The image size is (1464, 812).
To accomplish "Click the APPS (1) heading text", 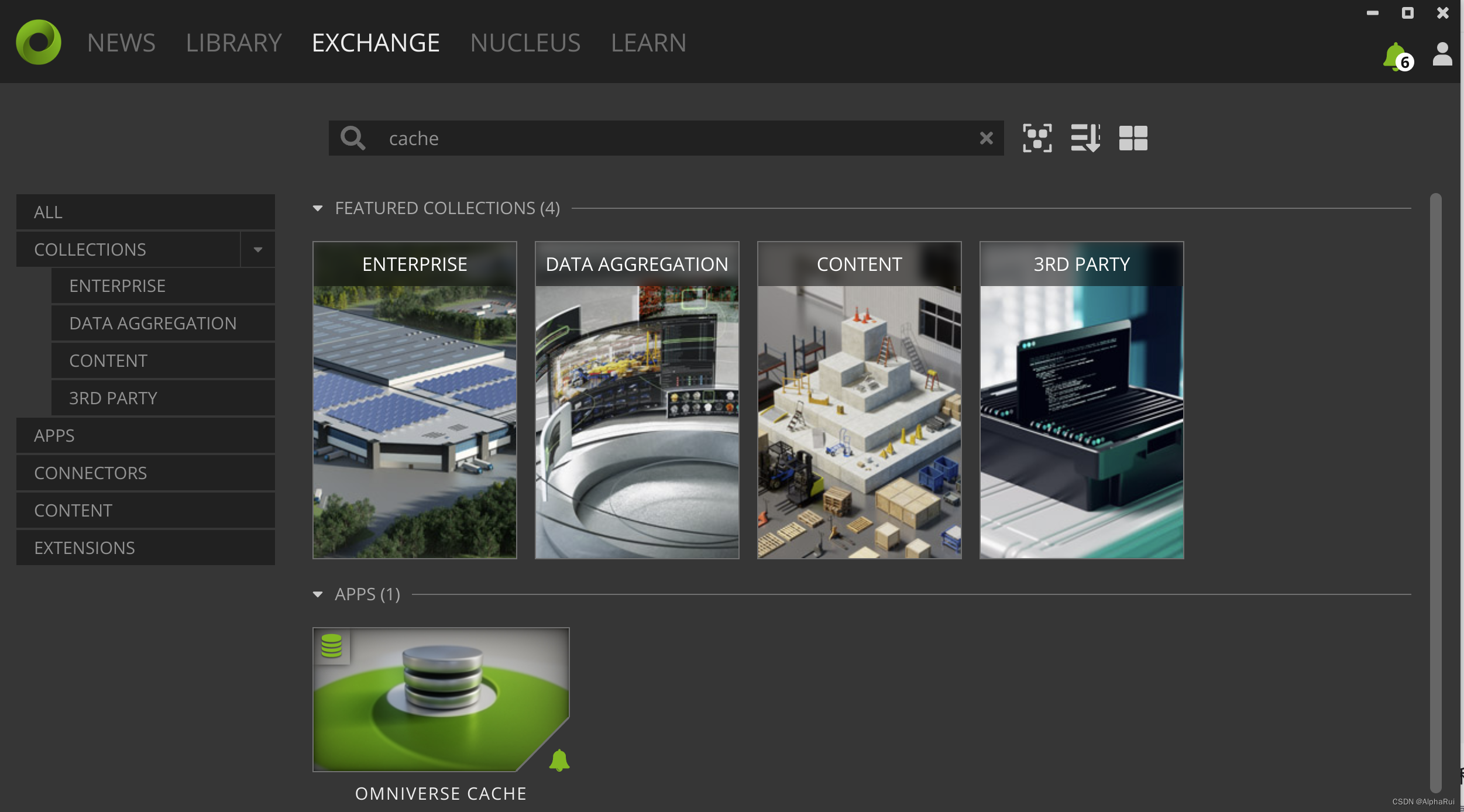I will [x=367, y=594].
